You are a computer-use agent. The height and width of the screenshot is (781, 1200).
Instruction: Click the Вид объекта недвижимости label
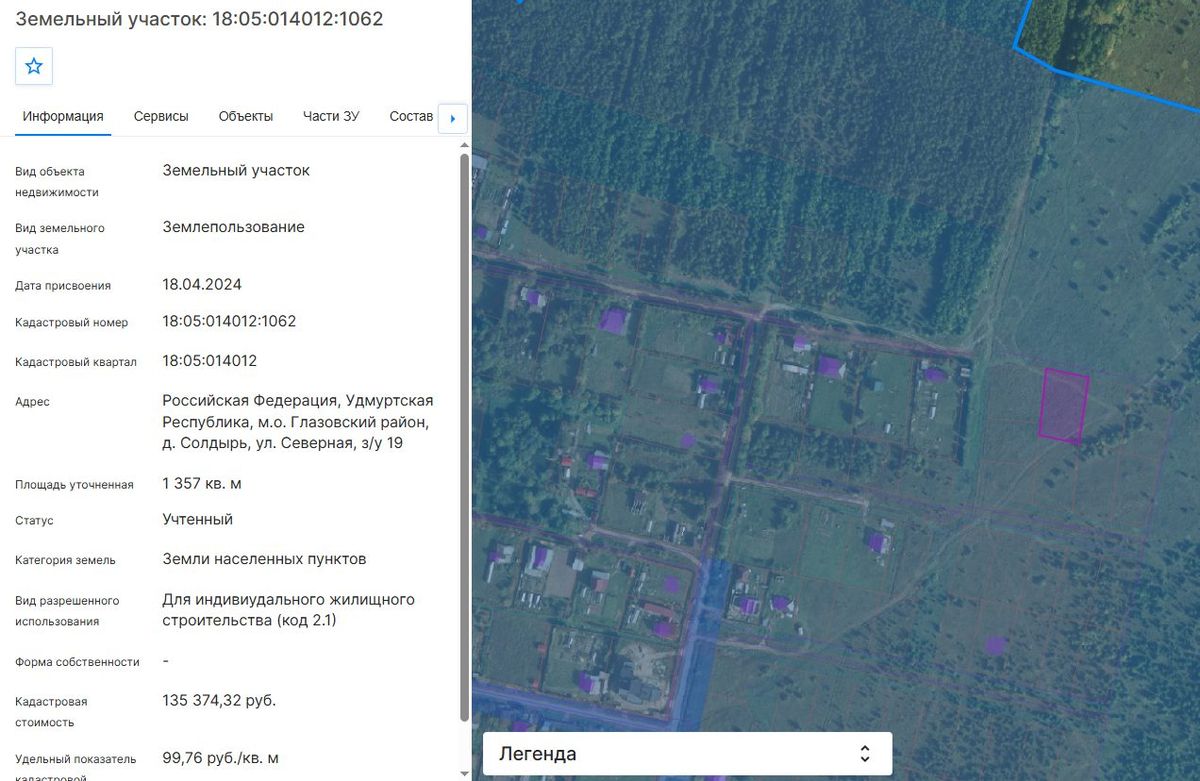[x=57, y=181]
